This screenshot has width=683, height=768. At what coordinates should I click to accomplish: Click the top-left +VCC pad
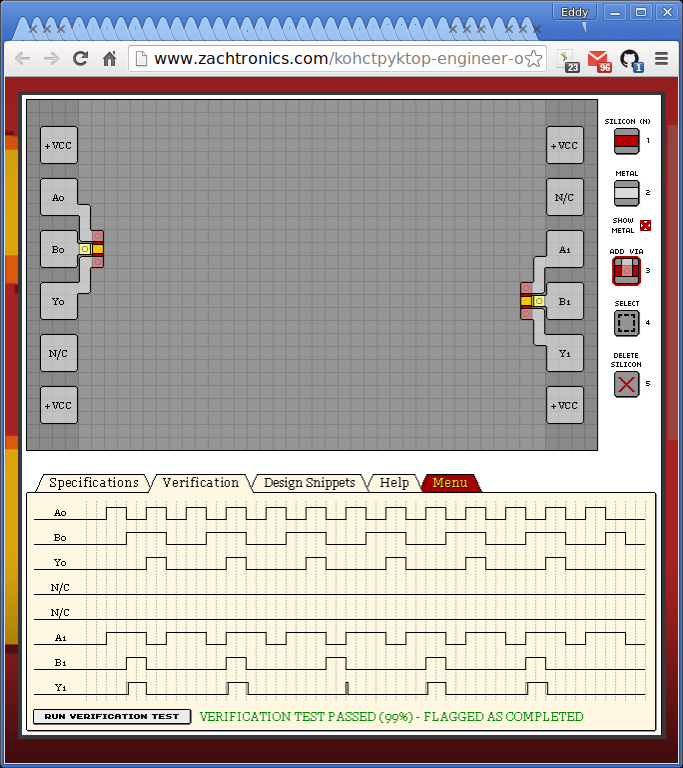click(x=59, y=145)
